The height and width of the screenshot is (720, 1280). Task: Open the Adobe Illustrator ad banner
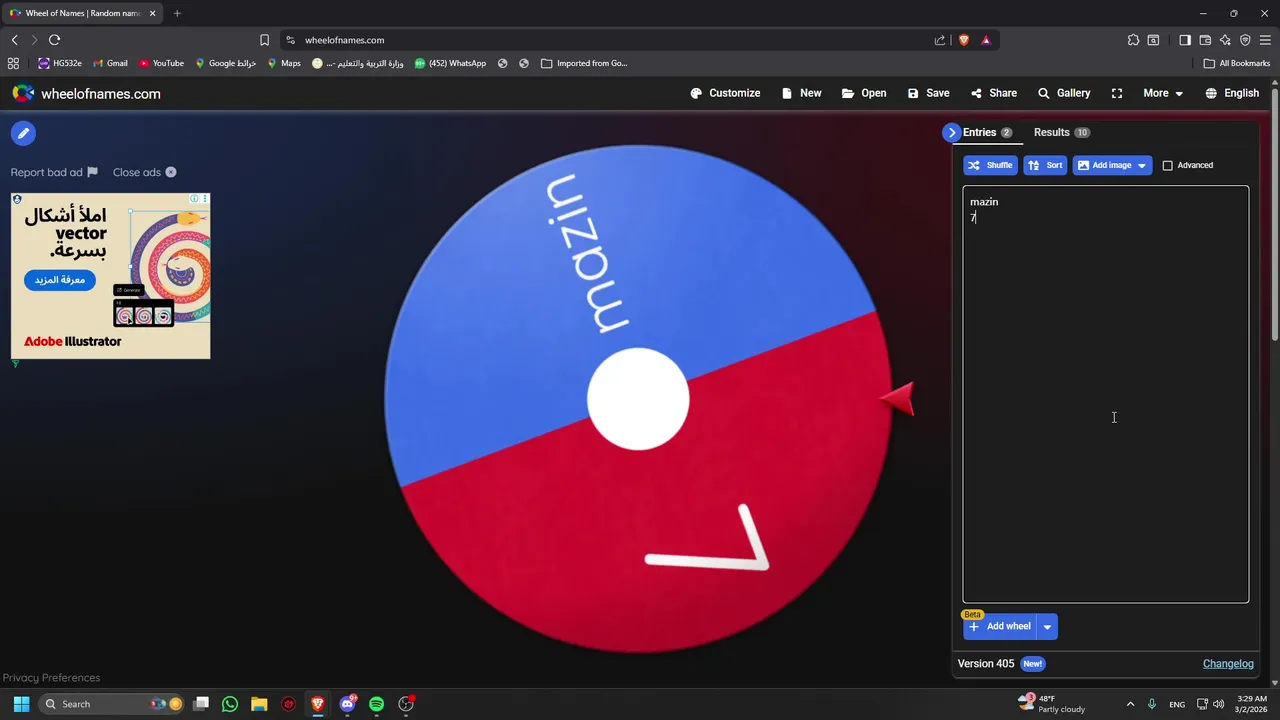[x=110, y=276]
